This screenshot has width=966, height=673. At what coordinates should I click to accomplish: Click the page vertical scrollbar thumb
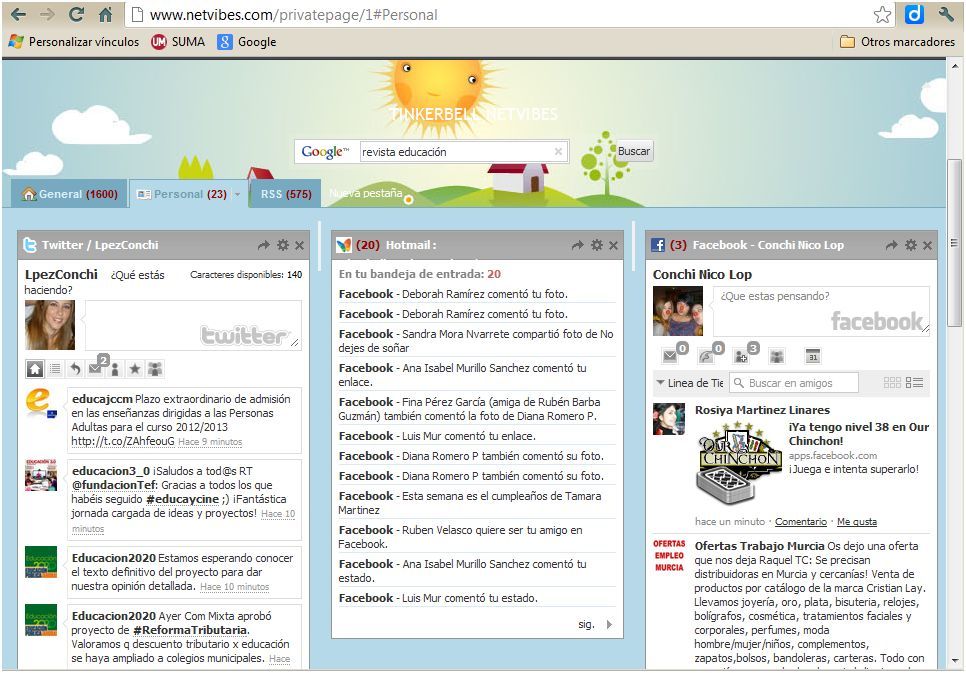(x=955, y=244)
